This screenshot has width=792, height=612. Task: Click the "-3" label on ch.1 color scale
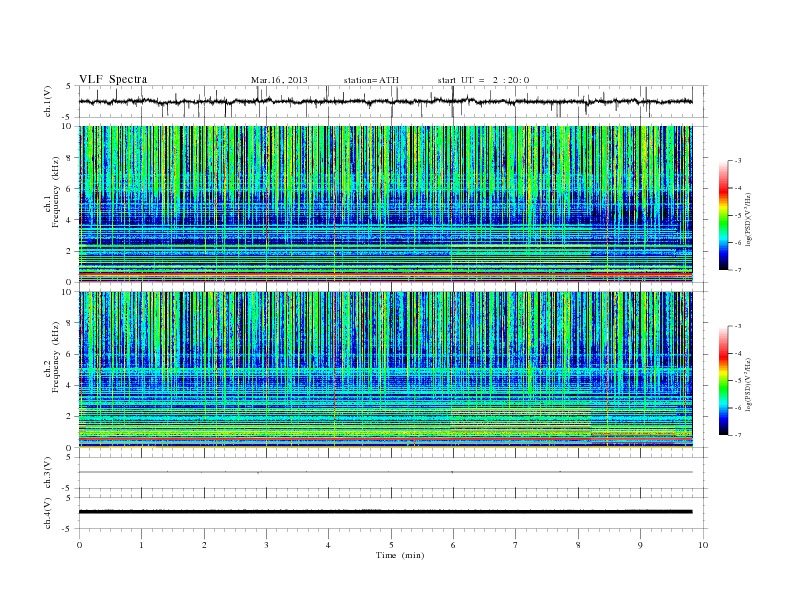click(737, 161)
